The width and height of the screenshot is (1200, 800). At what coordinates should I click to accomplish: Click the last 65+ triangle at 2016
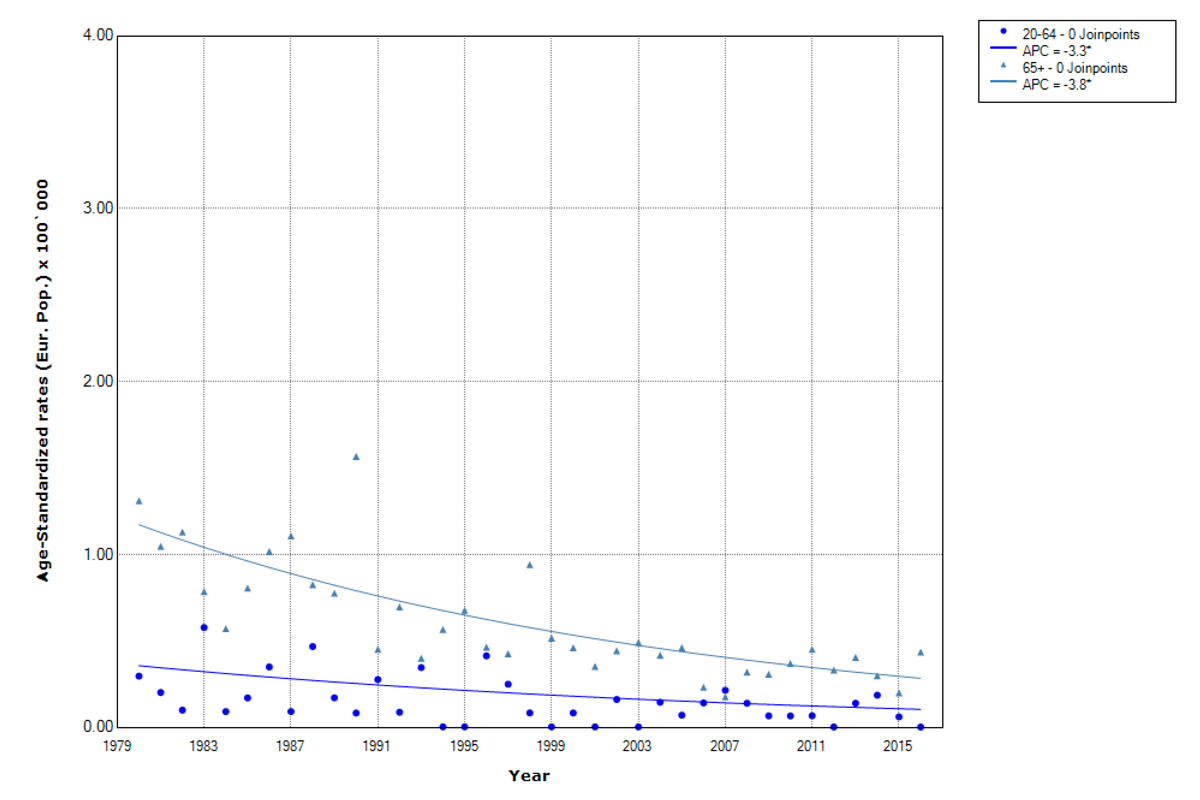tap(920, 652)
